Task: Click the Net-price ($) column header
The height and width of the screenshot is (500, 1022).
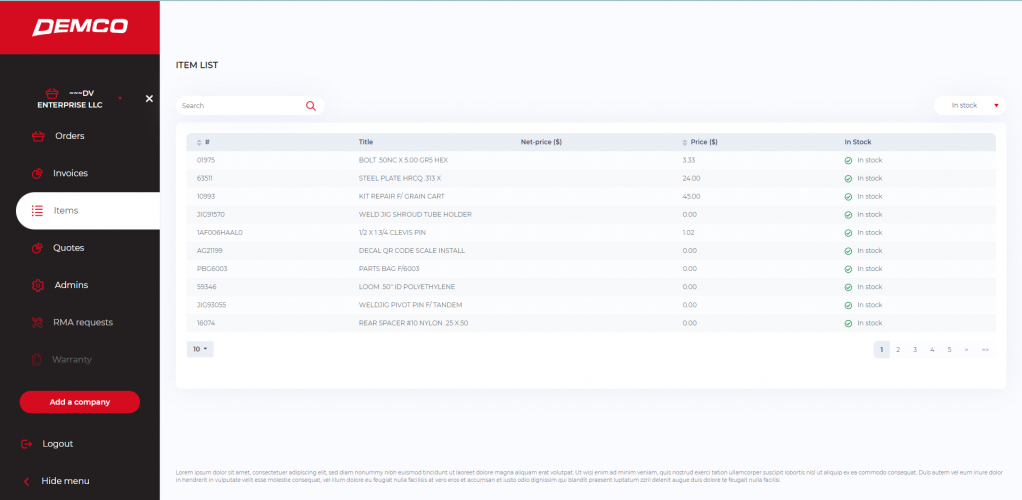Action: click(x=541, y=142)
